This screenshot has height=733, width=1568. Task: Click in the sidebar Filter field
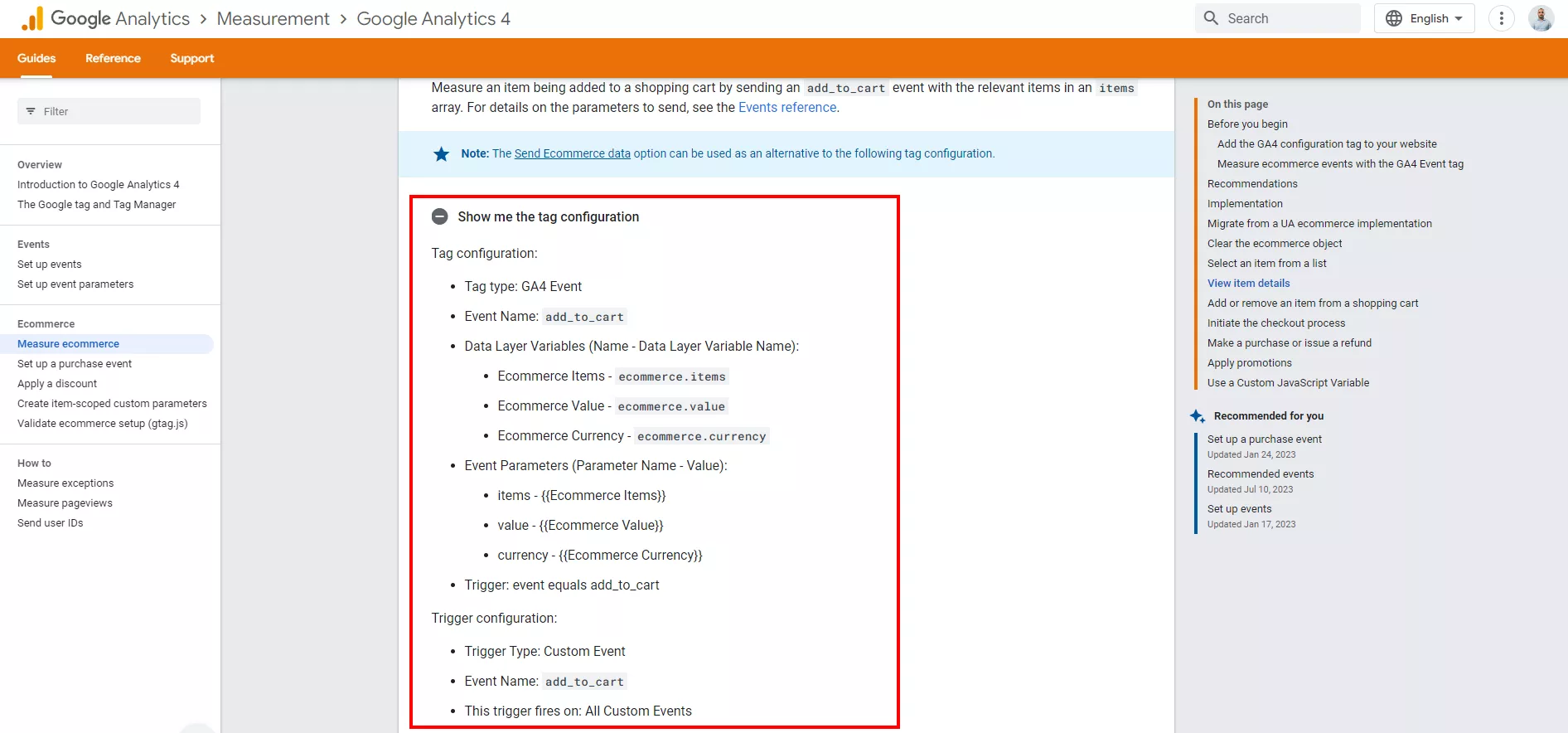point(109,111)
